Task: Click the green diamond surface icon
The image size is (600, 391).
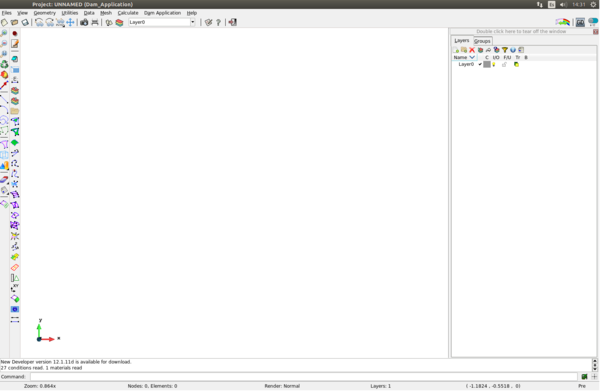Action: (x=15, y=143)
